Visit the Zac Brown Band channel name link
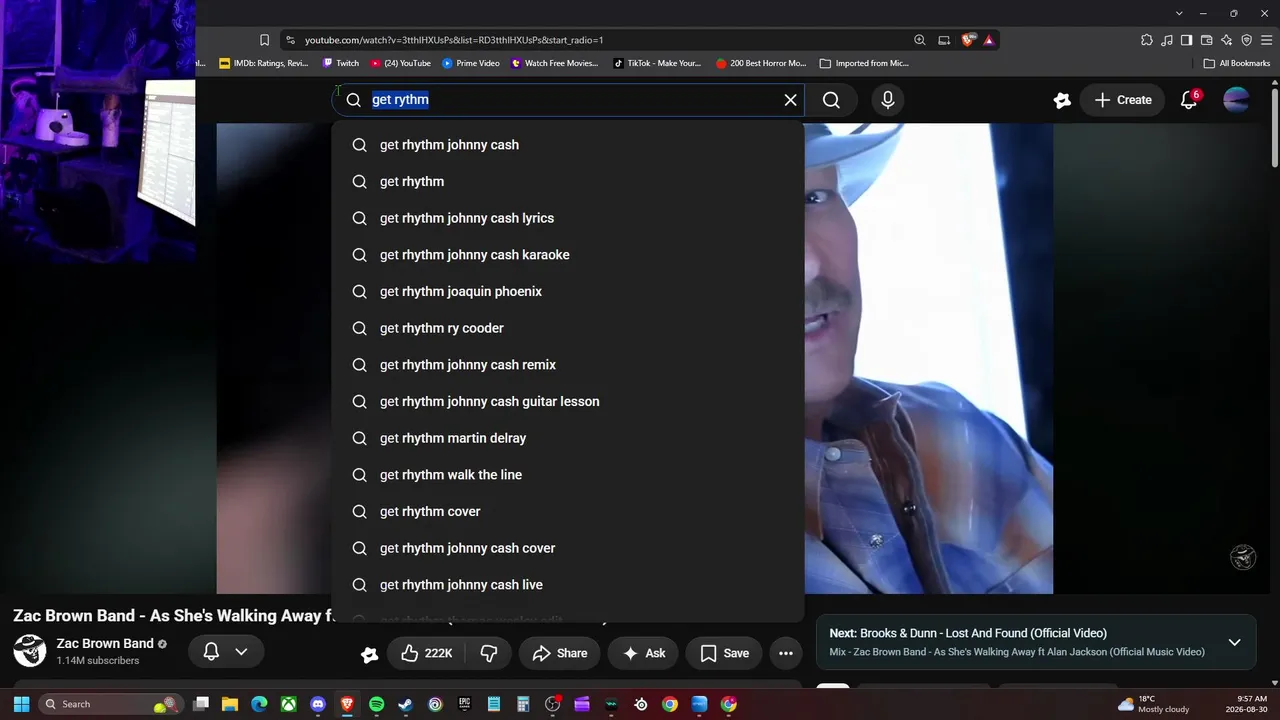 tap(105, 643)
